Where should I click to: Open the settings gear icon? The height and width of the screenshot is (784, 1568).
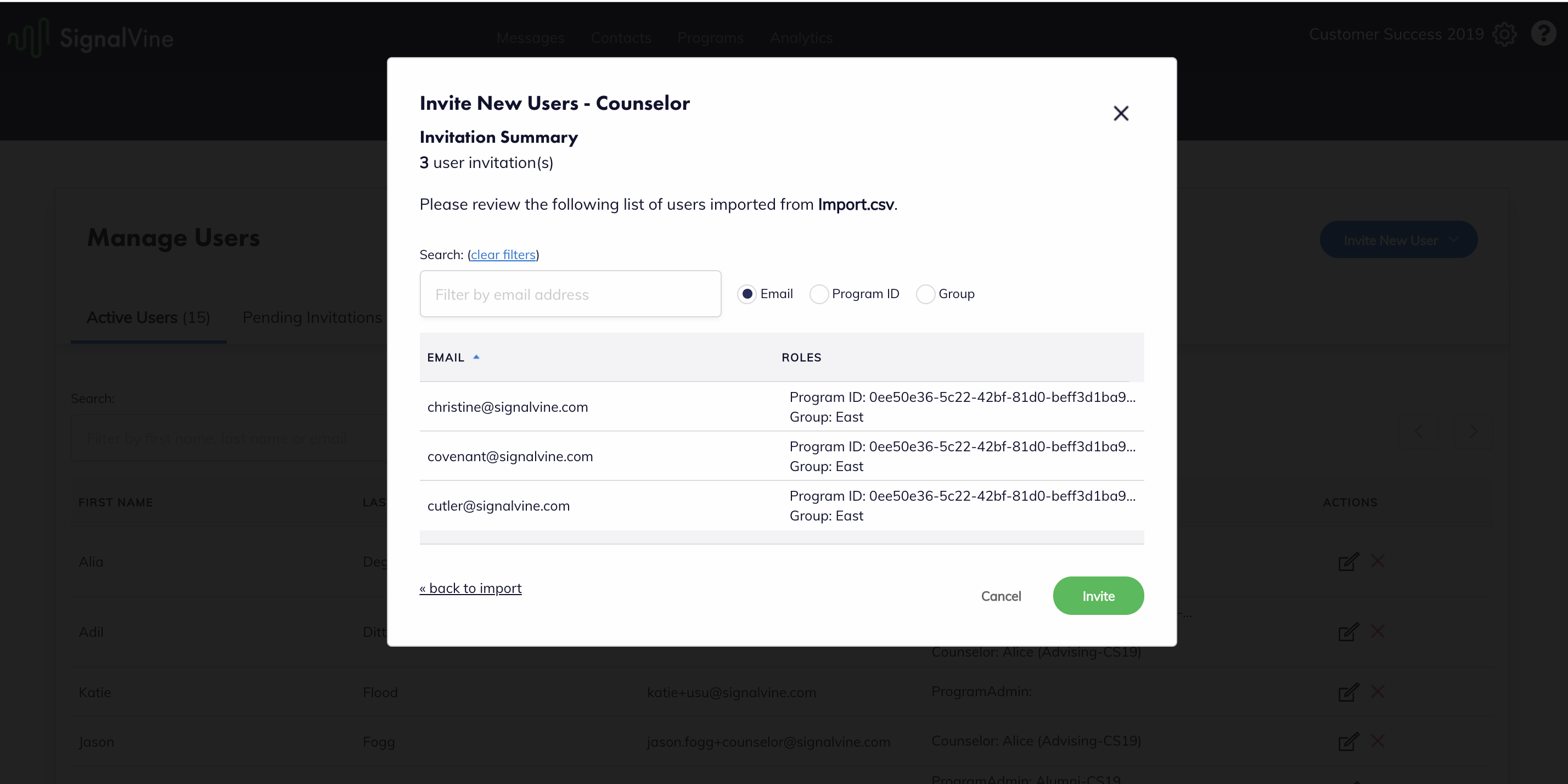1504,34
